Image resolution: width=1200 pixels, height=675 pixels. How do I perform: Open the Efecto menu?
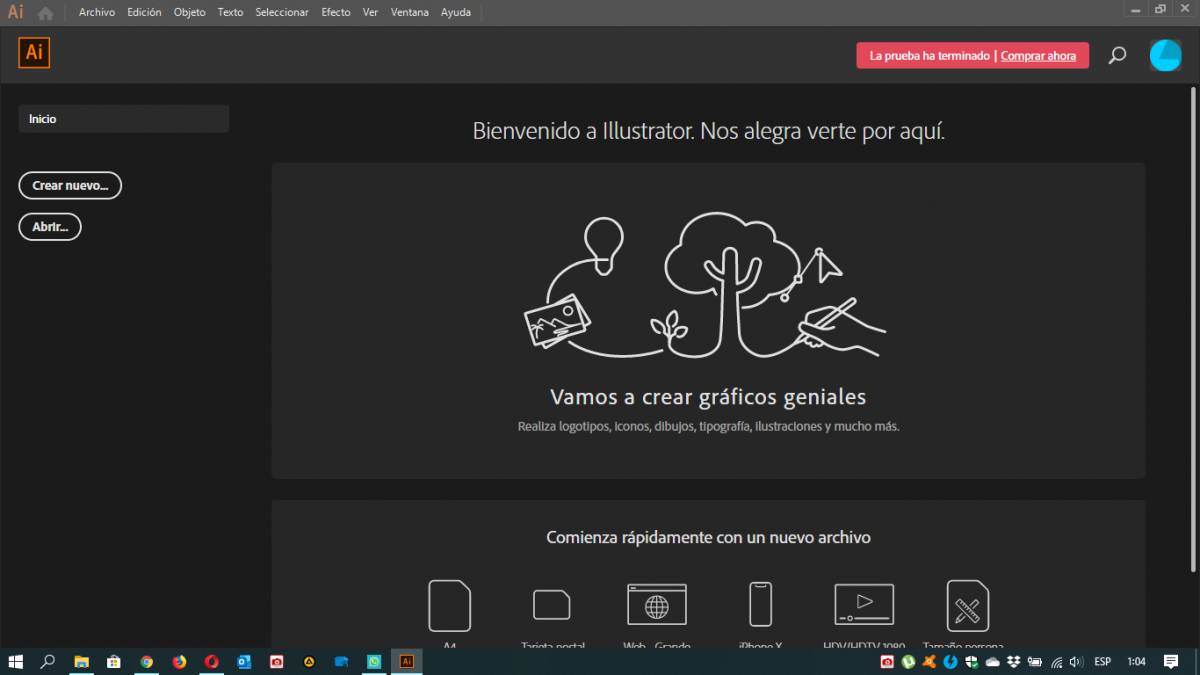coord(336,13)
